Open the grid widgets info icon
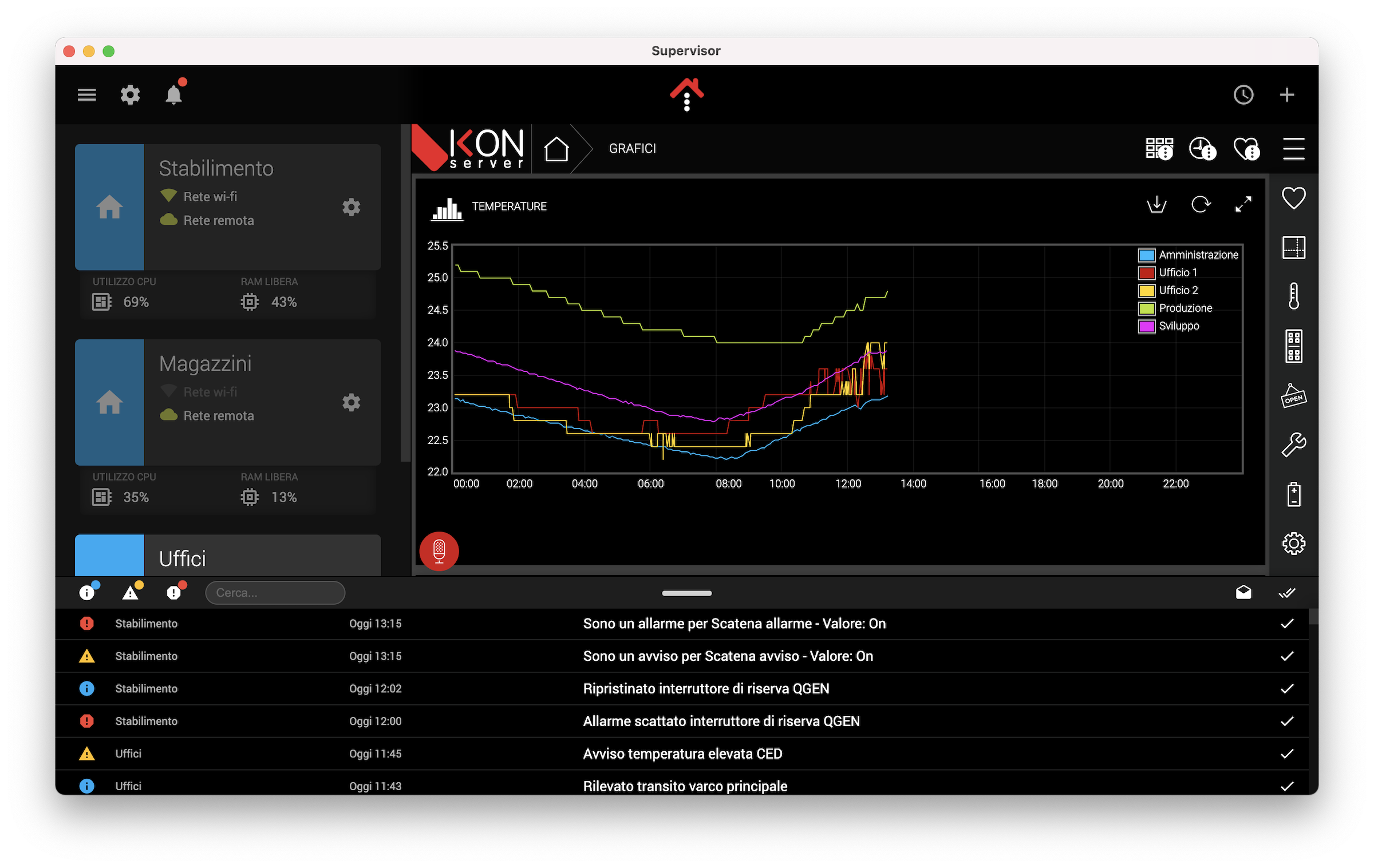The image size is (1374, 868). pyautogui.click(x=1159, y=149)
